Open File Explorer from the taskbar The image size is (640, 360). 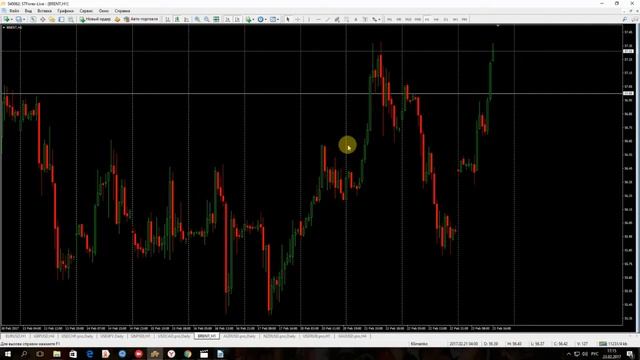pyautogui.click(x=57, y=354)
